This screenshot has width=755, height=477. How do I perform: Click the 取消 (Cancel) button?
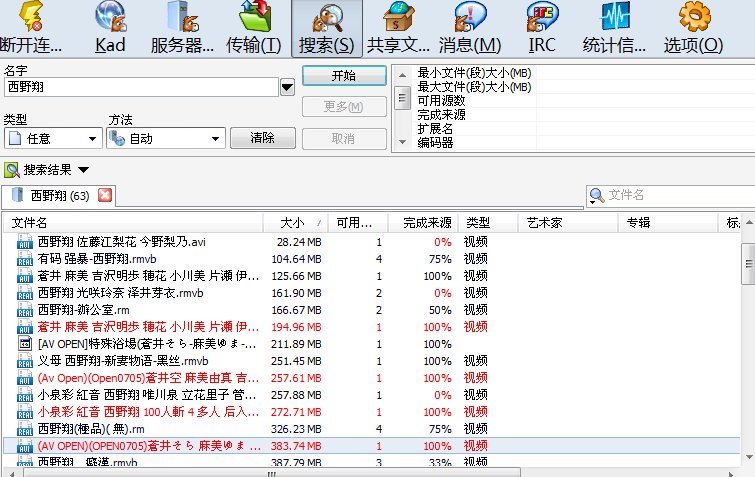click(344, 139)
